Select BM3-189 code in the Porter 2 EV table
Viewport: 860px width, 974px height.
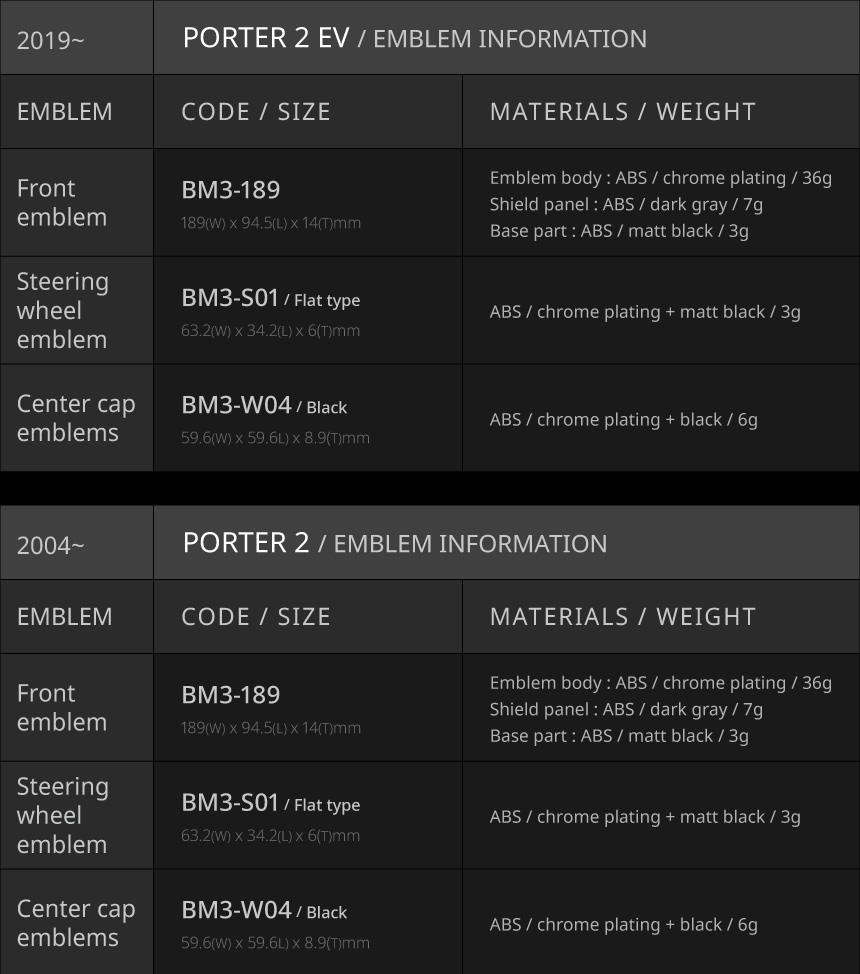click(x=230, y=190)
